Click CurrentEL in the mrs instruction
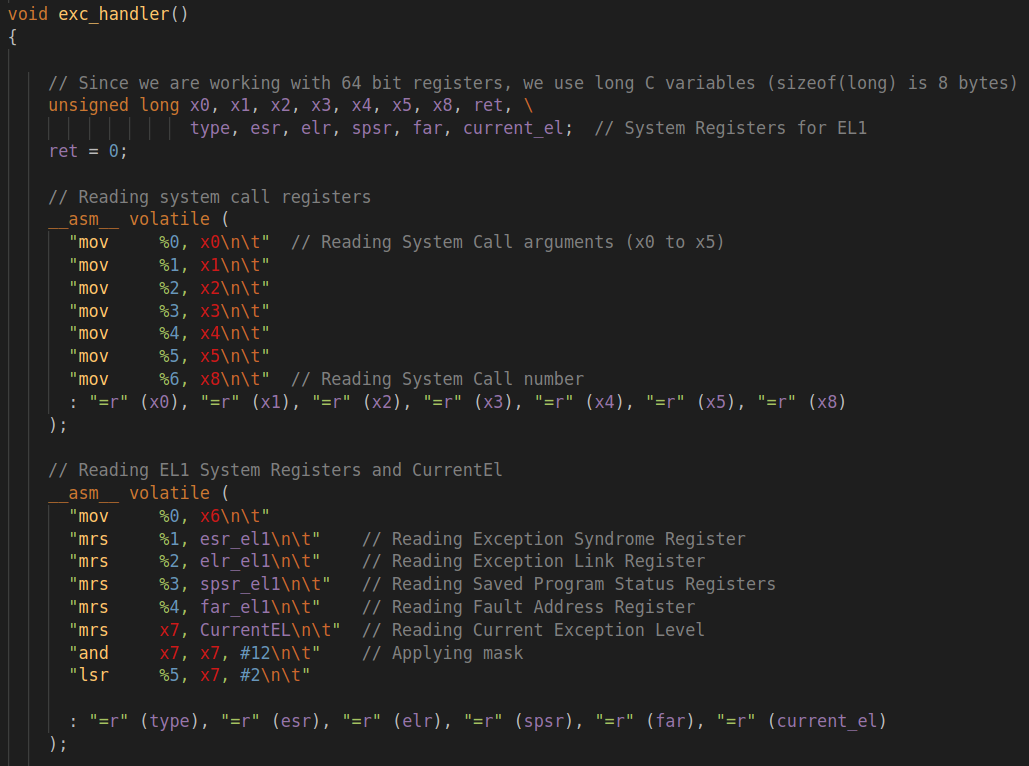Screen dimensions: 1029x766 (250, 630)
